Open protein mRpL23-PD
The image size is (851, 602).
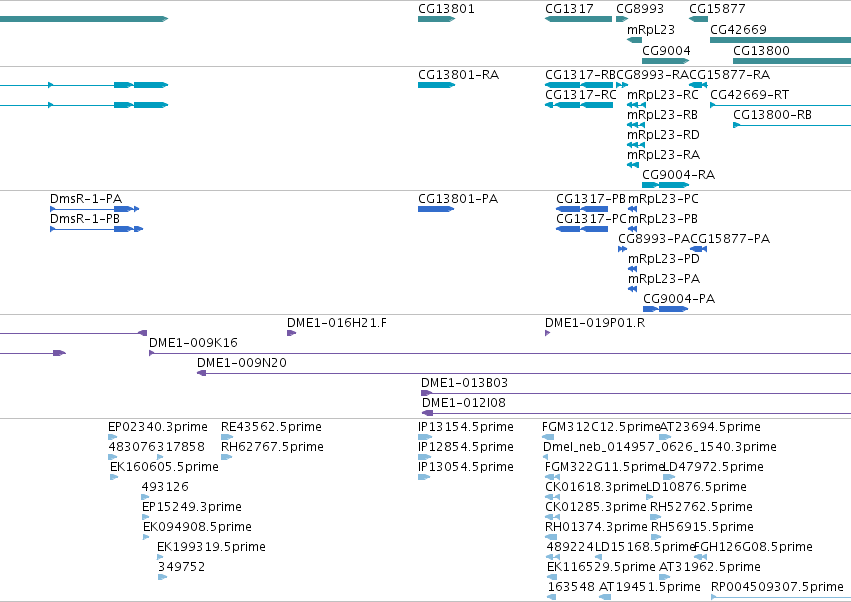coord(664,259)
